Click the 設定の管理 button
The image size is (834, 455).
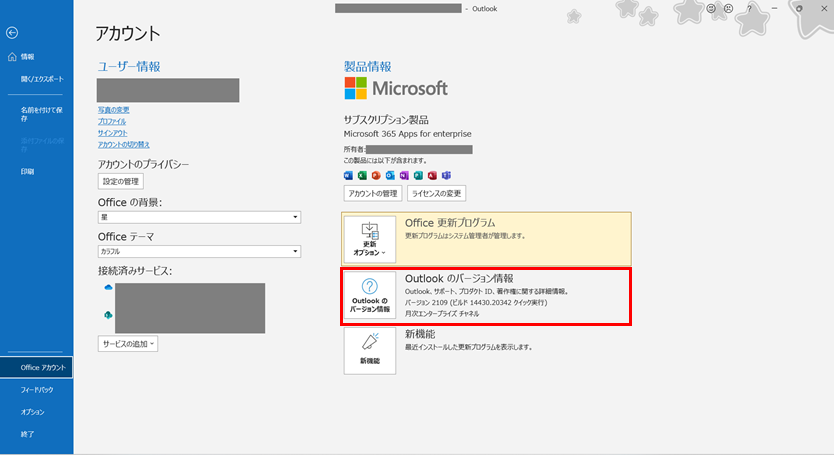tap(121, 181)
